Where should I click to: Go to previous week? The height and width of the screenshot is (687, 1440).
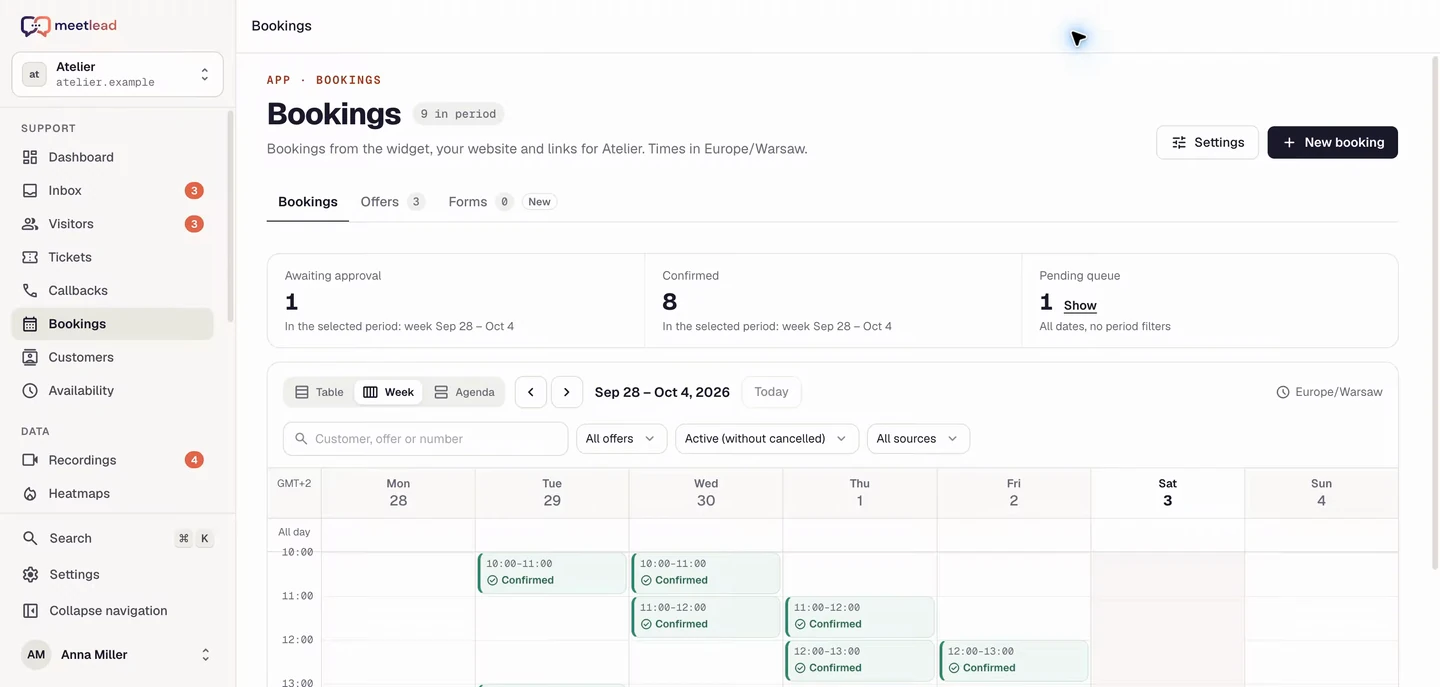pos(531,392)
